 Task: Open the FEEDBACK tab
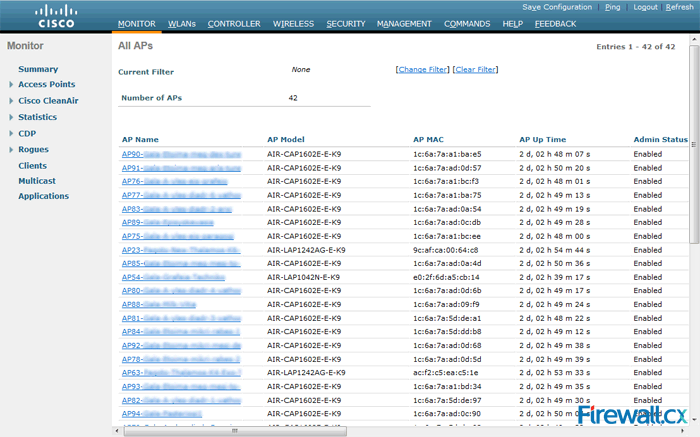[555, 24]
